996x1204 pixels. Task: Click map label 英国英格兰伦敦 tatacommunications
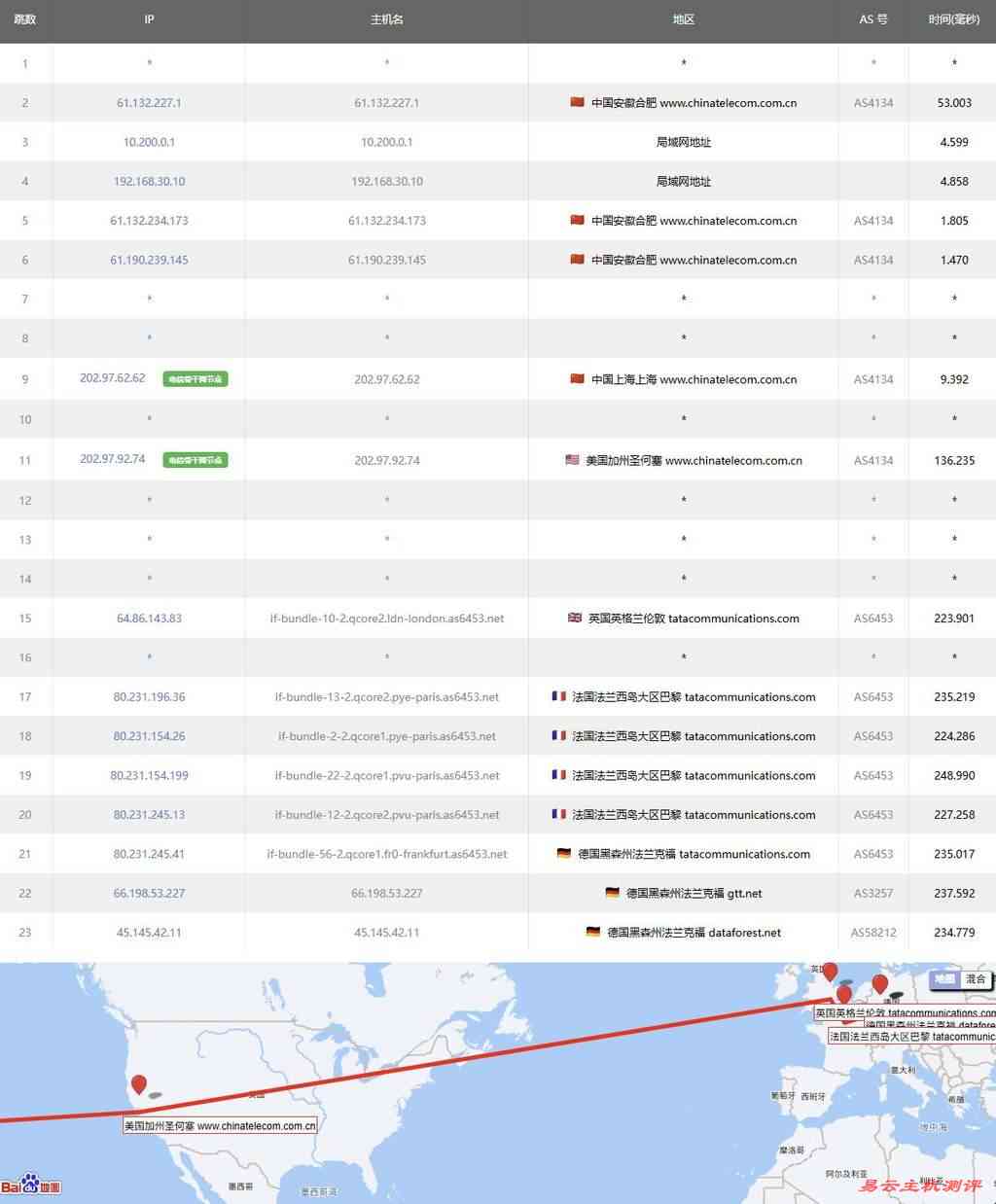click(x=905, y=1012)
